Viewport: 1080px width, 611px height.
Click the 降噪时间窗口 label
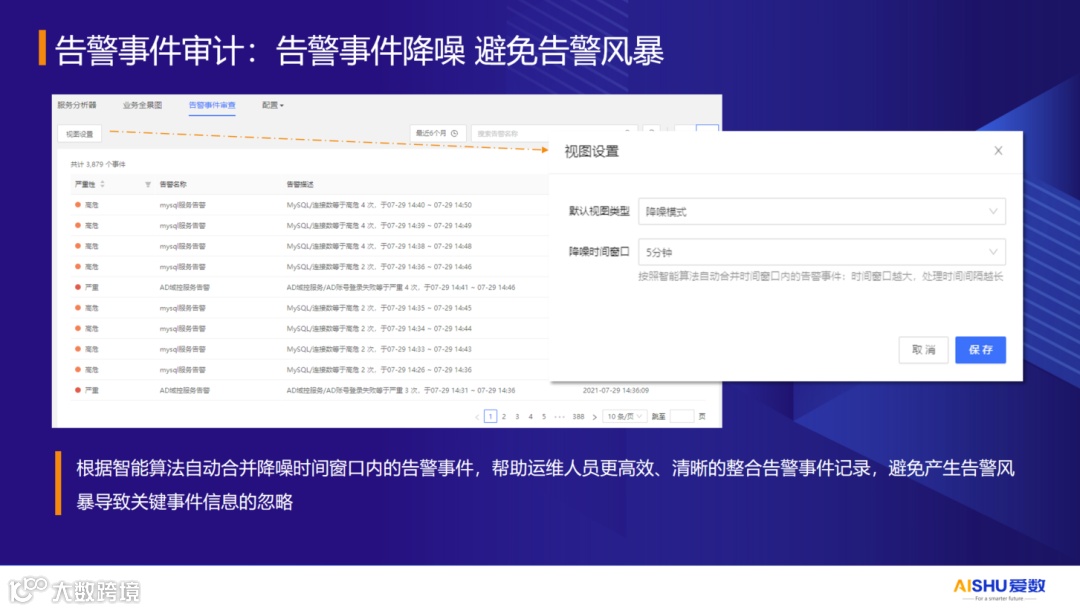(599, 252)
